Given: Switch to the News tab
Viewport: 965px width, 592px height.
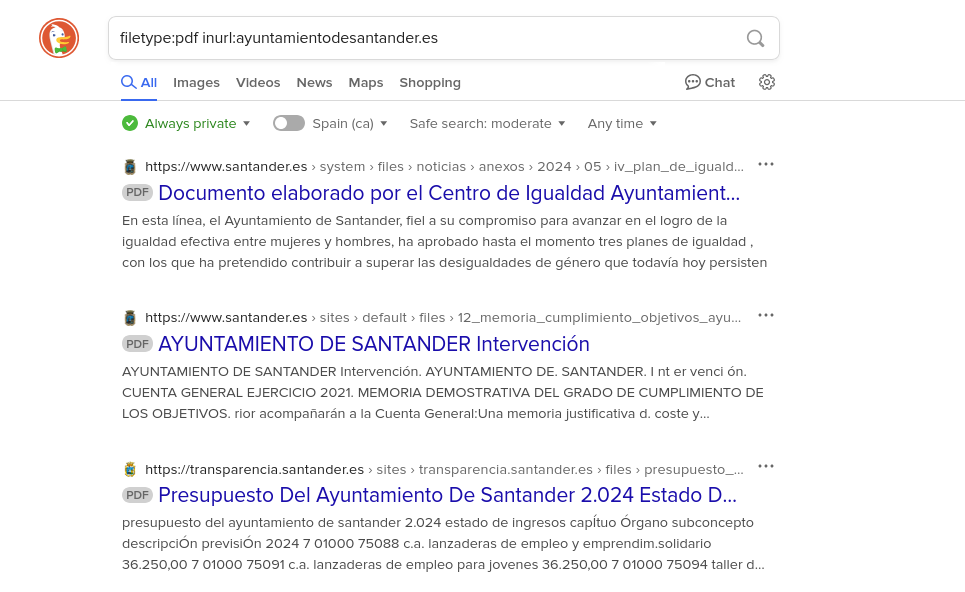Looking at the screenshot, I should (314, 82).
